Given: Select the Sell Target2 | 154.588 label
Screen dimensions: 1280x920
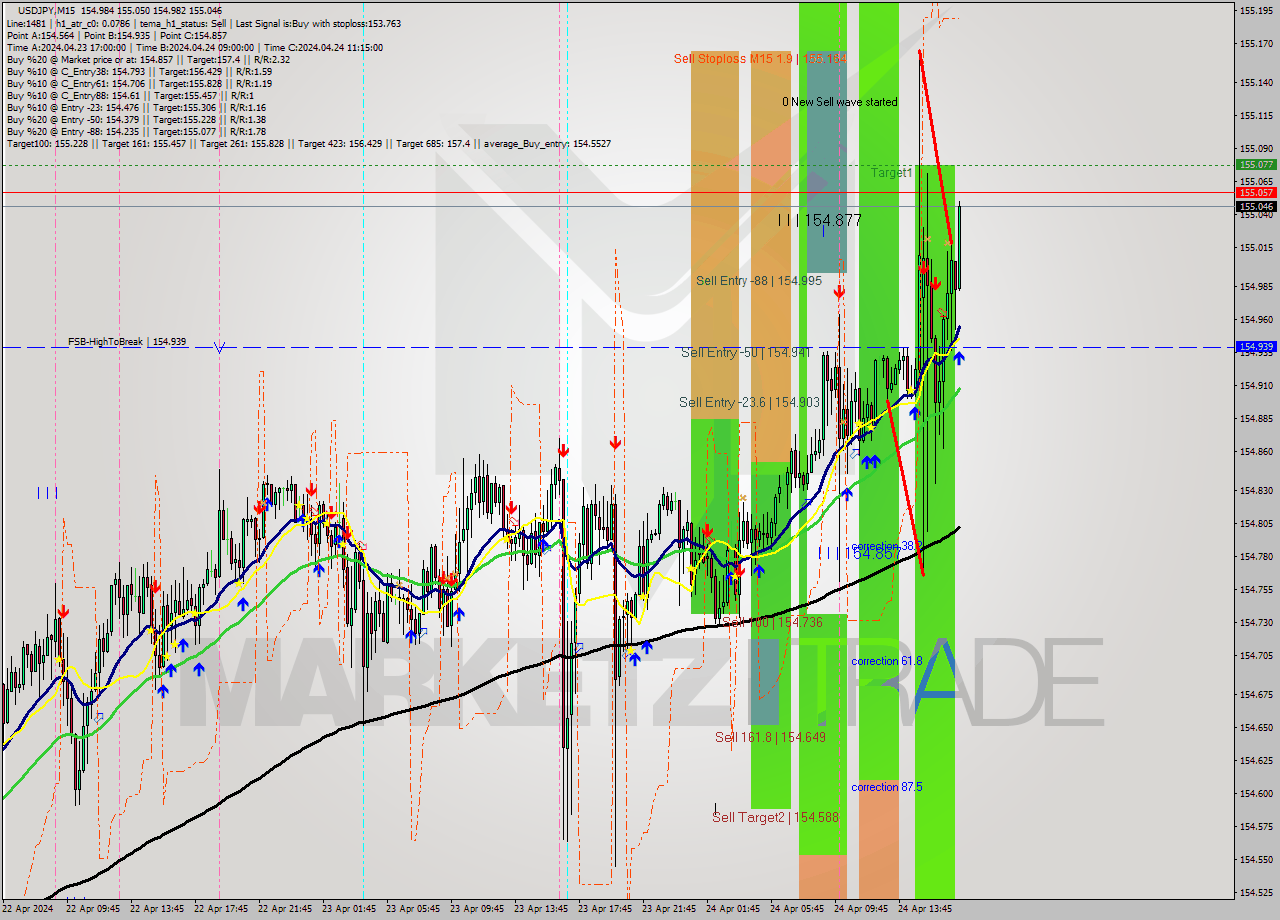Looking at the screenshot, I should pyautogui.click(x=775, y=817).
